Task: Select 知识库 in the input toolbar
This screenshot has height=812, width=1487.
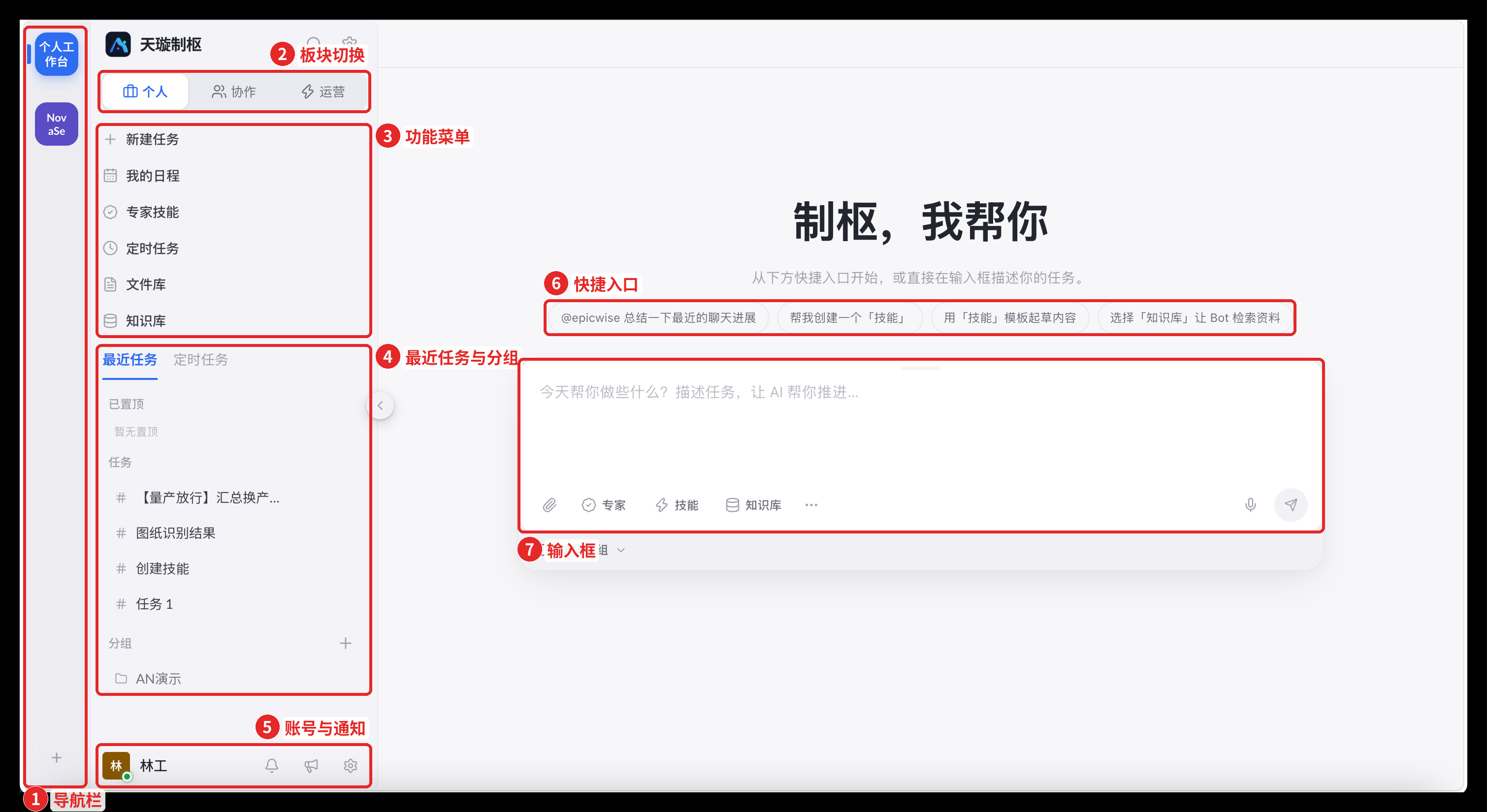Action: point(753,505)
